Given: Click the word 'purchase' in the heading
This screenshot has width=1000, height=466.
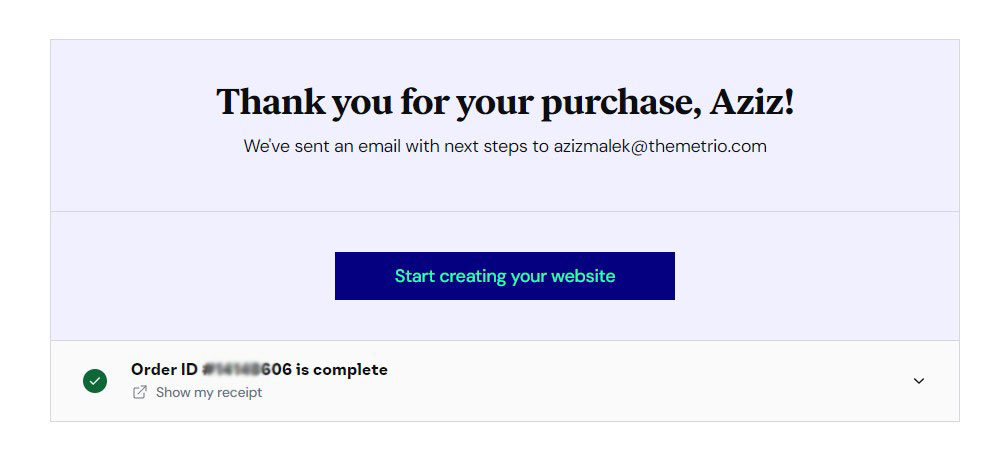Looking at the screenshot, I should [x=617, y=103].
